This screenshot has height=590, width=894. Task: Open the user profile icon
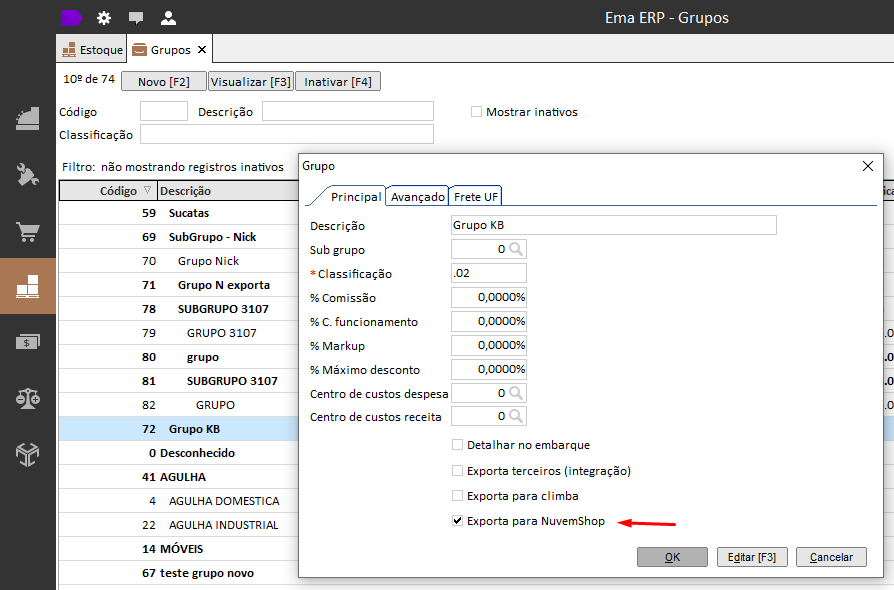click(168, 18)
